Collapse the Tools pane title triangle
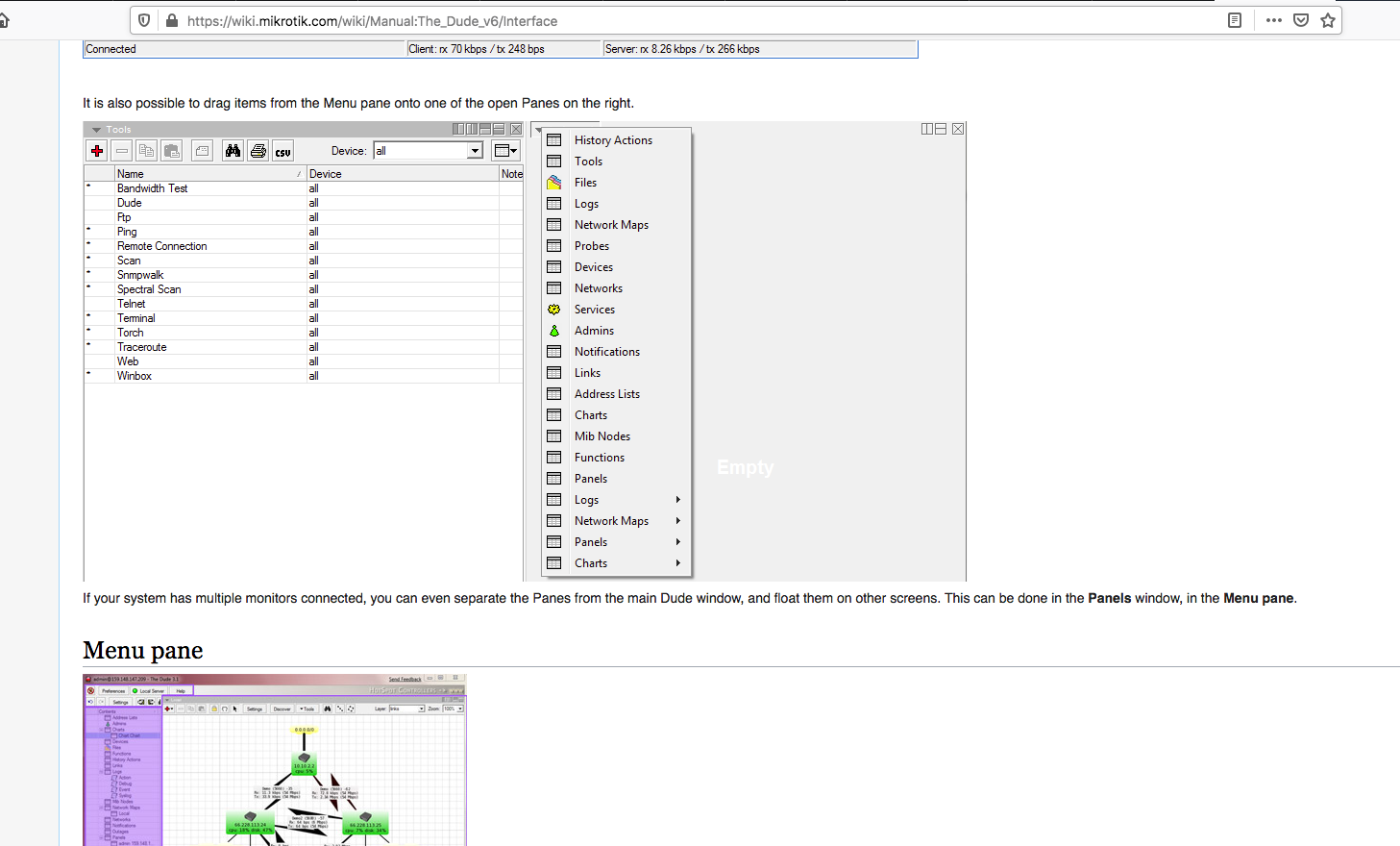The height and width of the screenshot is (846, 1400). click(x=96, y=130)
